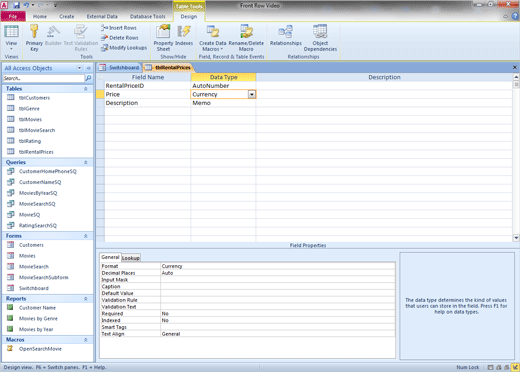Show the Property Sheet

(x=163, y=38)
